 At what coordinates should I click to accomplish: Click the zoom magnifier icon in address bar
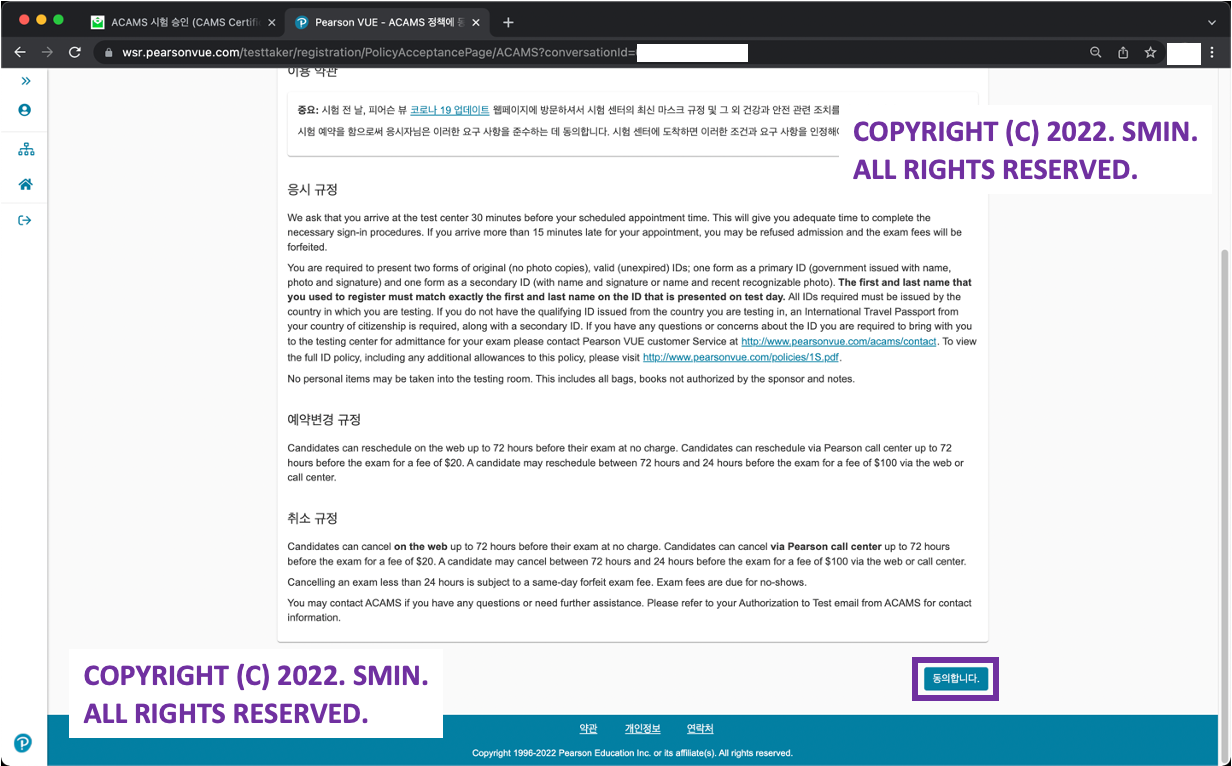pos(1096,52)
